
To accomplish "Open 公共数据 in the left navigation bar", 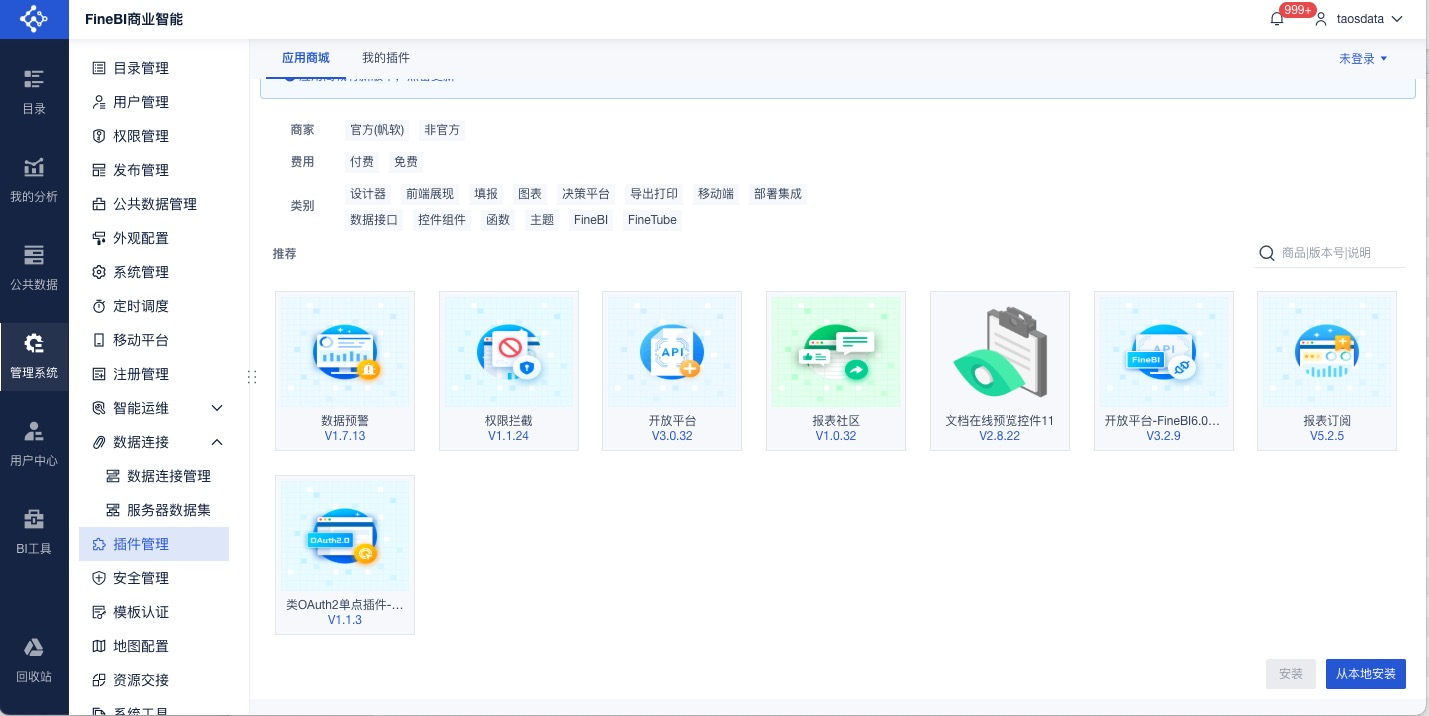I will (34, 267).
